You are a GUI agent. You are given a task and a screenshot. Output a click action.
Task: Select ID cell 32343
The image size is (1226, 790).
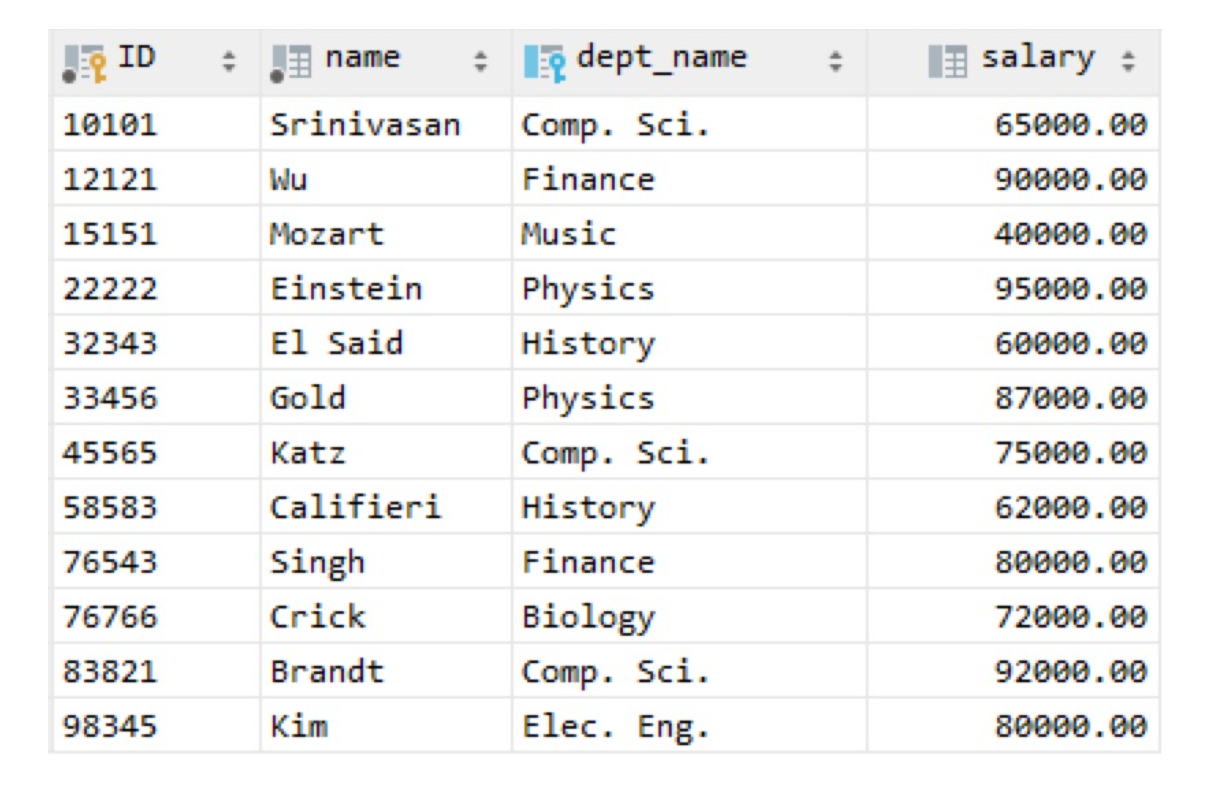point(155,343)
